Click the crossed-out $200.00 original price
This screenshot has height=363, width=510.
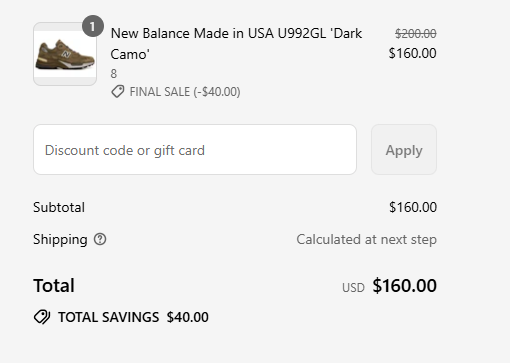tap(416, 33)
